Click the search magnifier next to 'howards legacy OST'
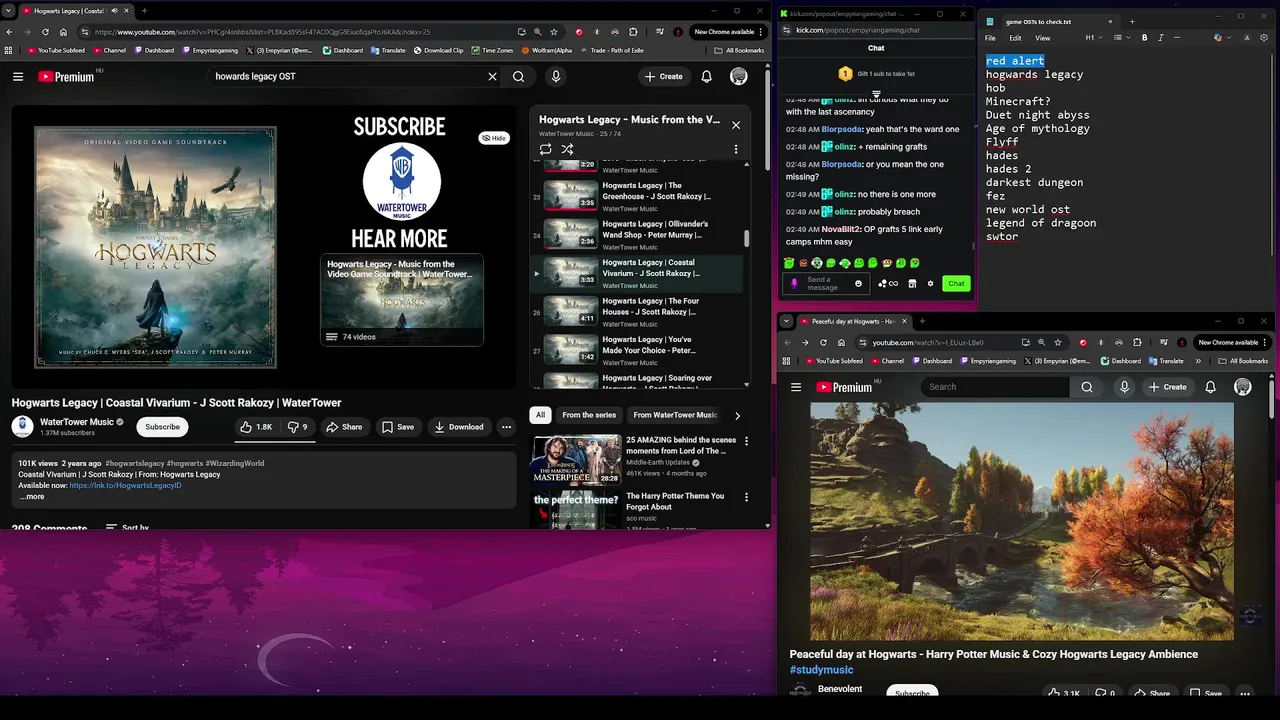1280x720 pixels. coord(518,76)
